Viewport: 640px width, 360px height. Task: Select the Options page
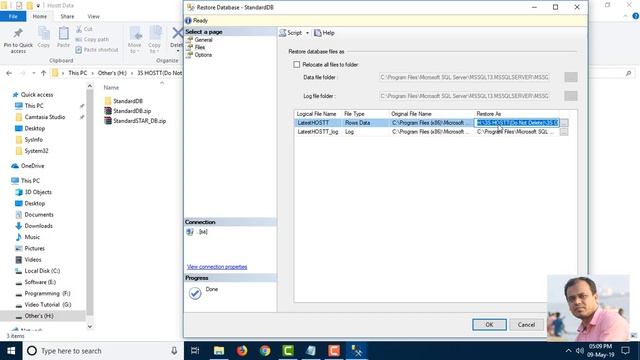click(x=203, y=55)
